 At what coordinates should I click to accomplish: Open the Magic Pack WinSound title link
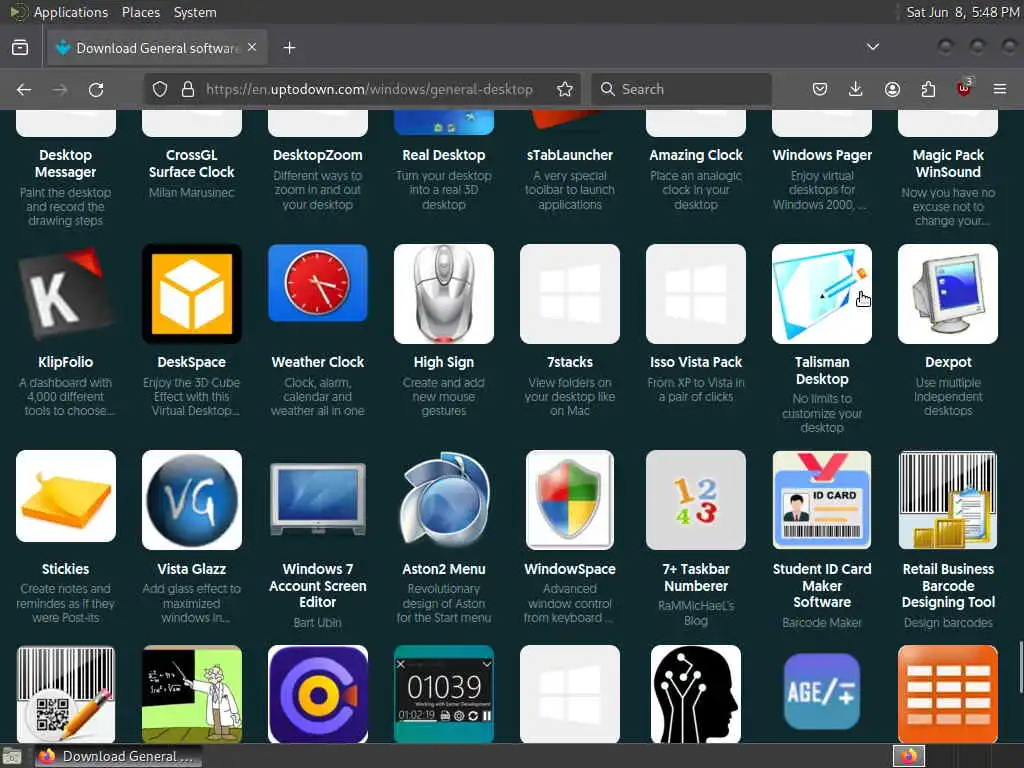(948, 163)
